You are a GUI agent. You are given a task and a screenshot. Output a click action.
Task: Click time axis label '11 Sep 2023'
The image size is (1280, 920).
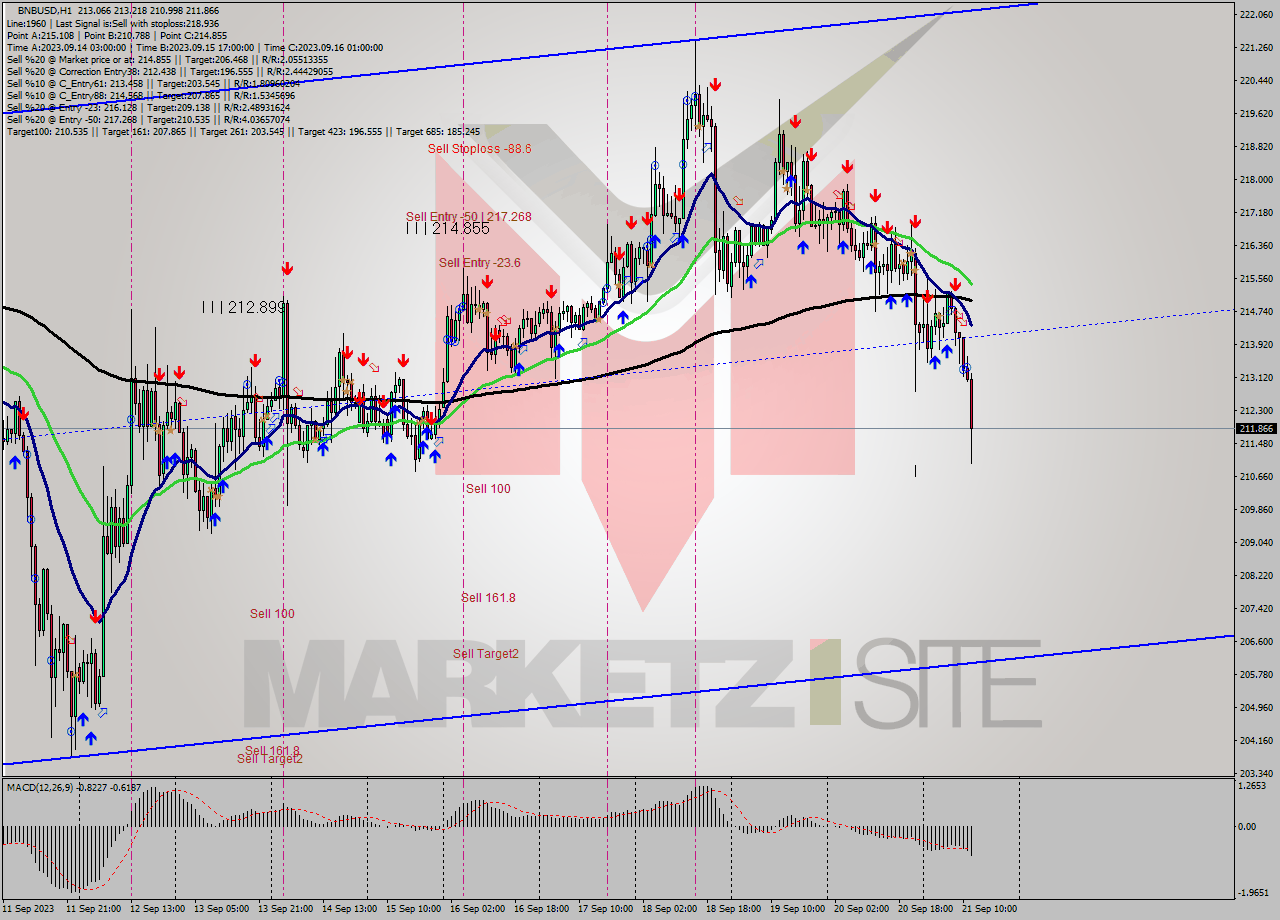click(x=27, y=908)
